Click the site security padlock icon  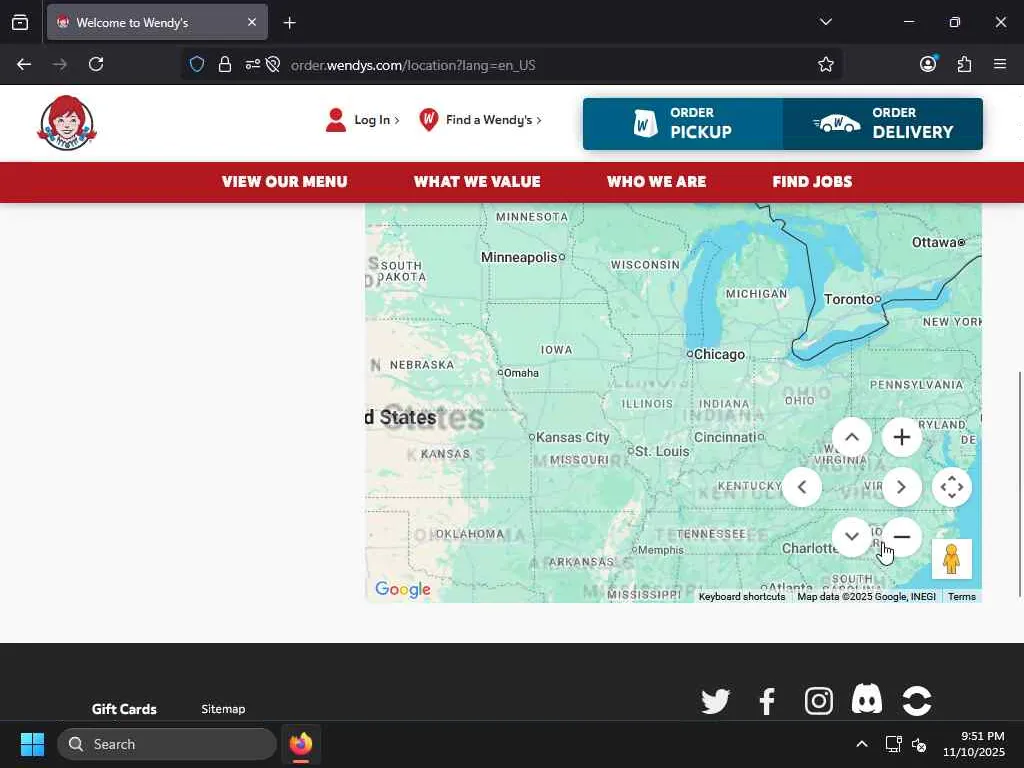coord(225,65)
